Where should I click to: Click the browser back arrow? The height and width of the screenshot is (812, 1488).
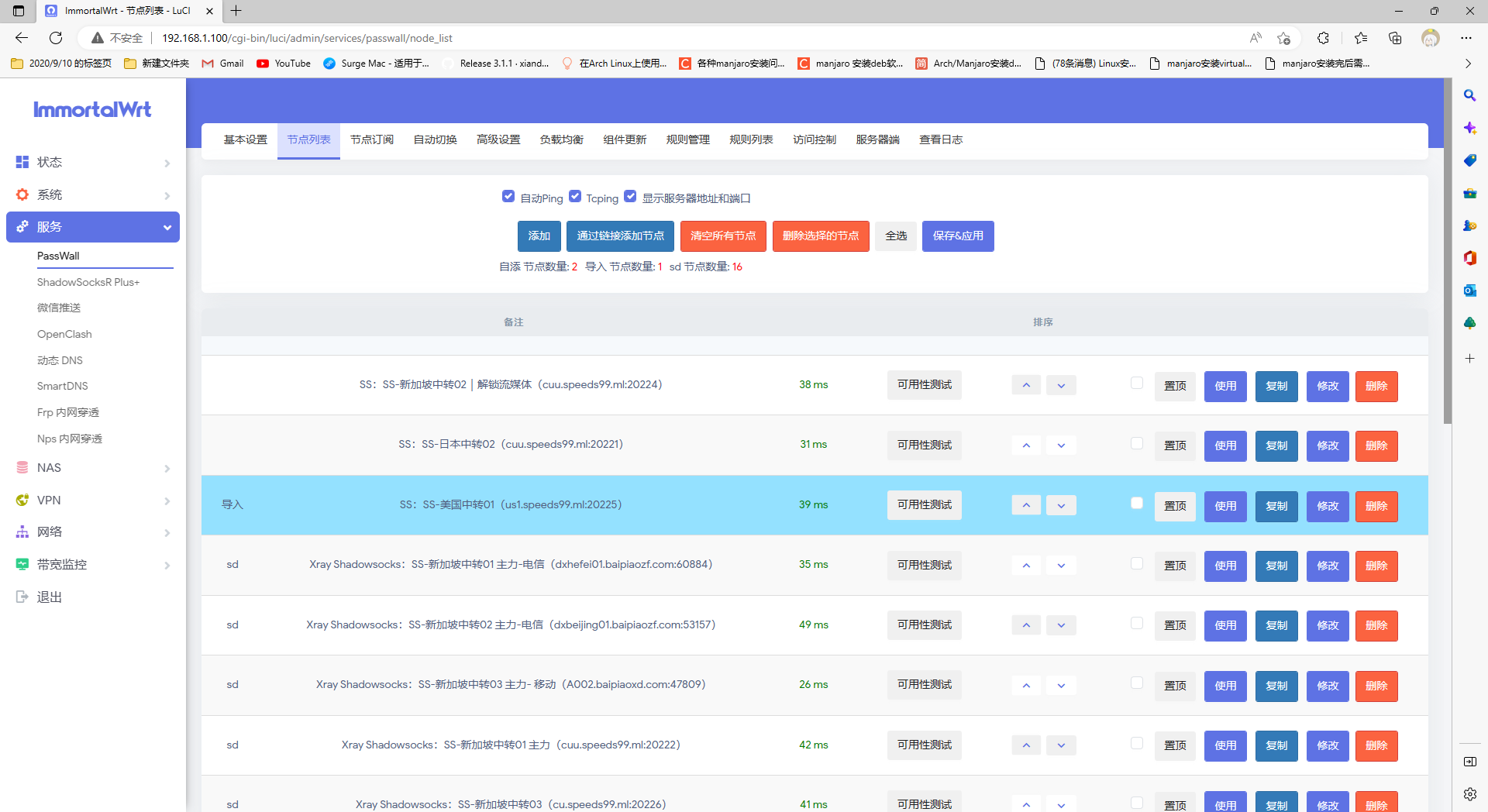pyautogui.click(x=21, y=38)
